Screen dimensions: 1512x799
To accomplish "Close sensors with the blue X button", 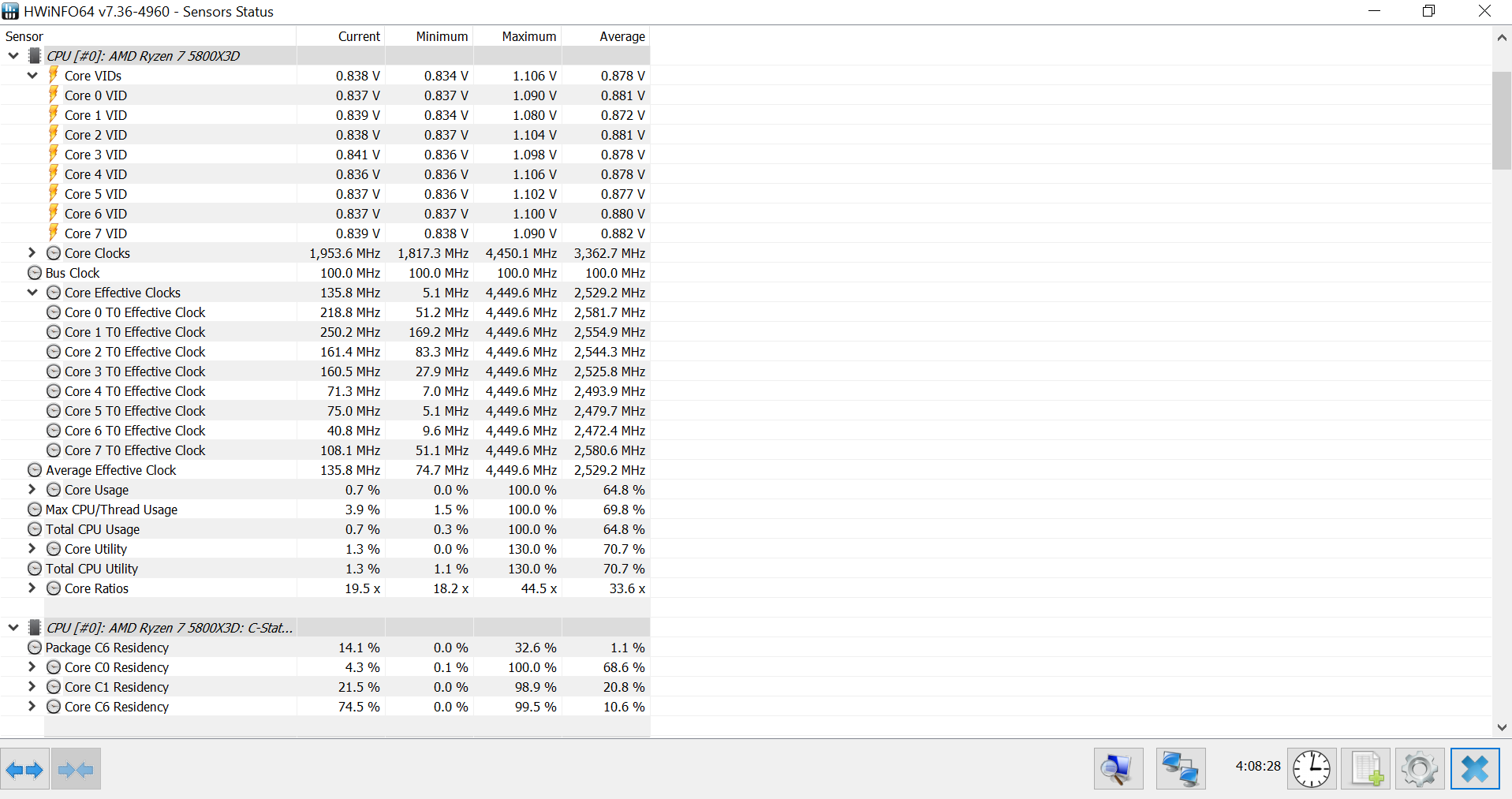I will coord(1475,769).
